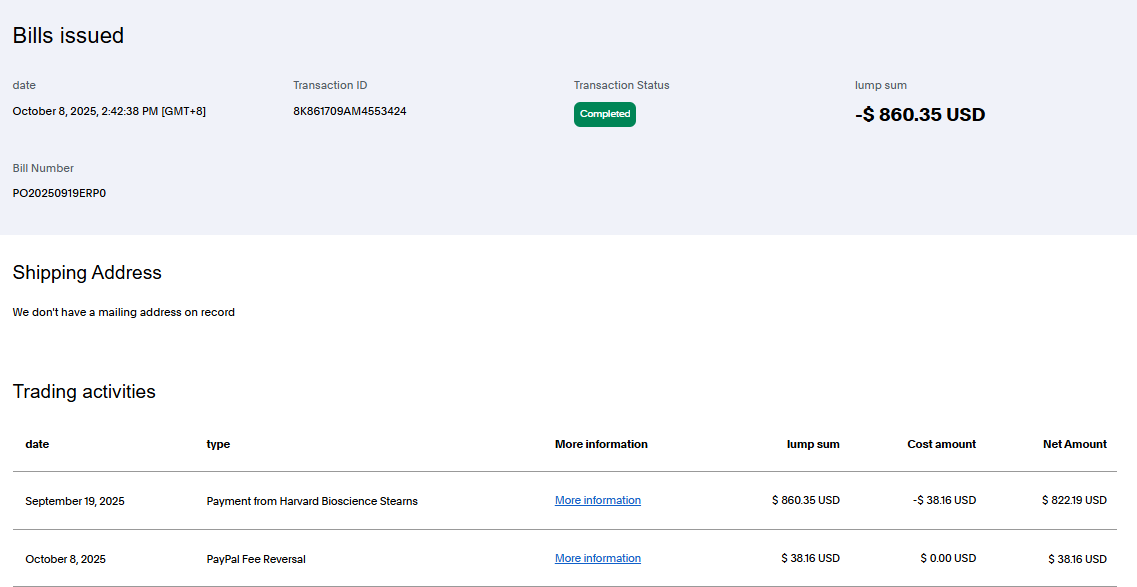This screenshot has height=587, width=1137.
Task: Click the Trading activities heading
Action: pos(84,392)
